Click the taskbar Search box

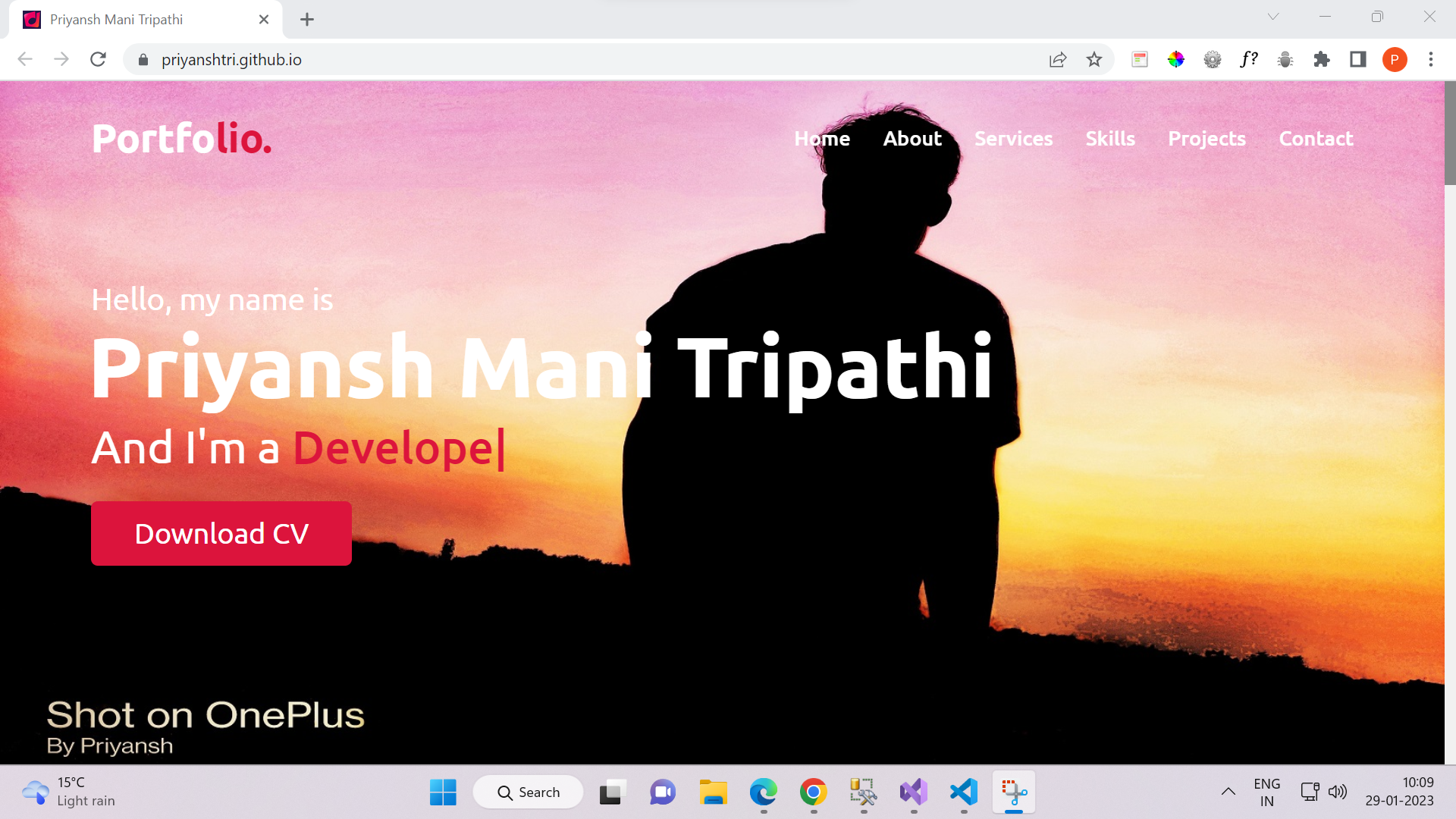(x=529, y=792)
